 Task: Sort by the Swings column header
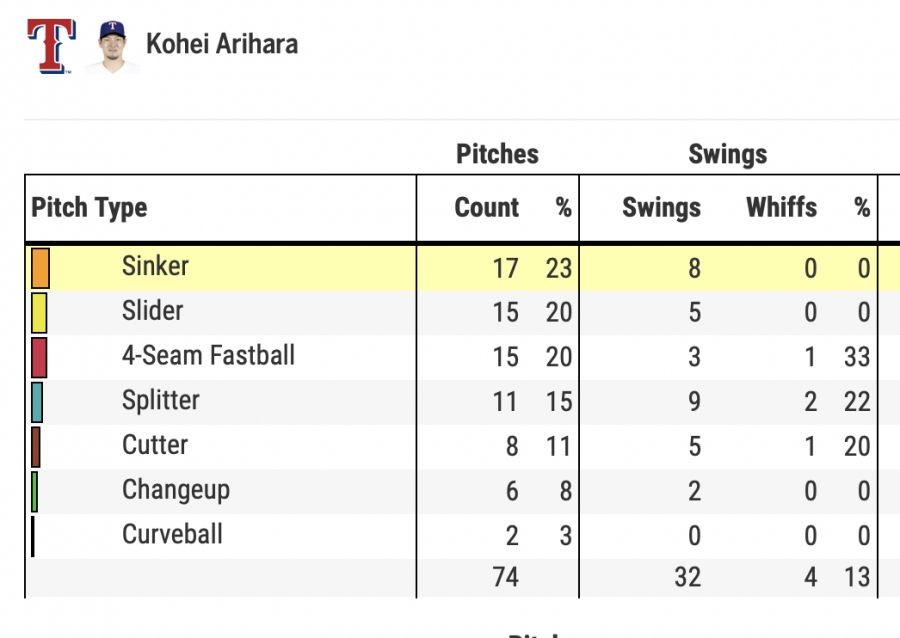[661, 208]
